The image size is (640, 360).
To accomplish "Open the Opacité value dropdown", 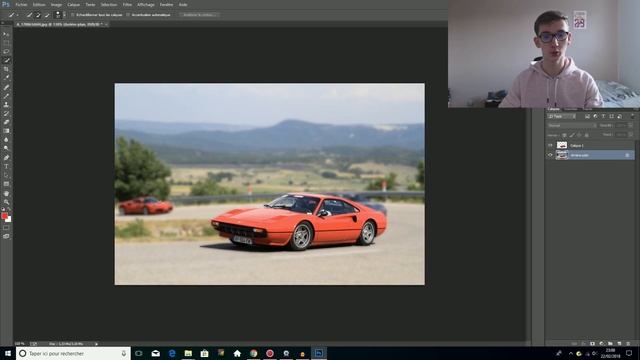I will pyautogui.click(x=631, y=126).
